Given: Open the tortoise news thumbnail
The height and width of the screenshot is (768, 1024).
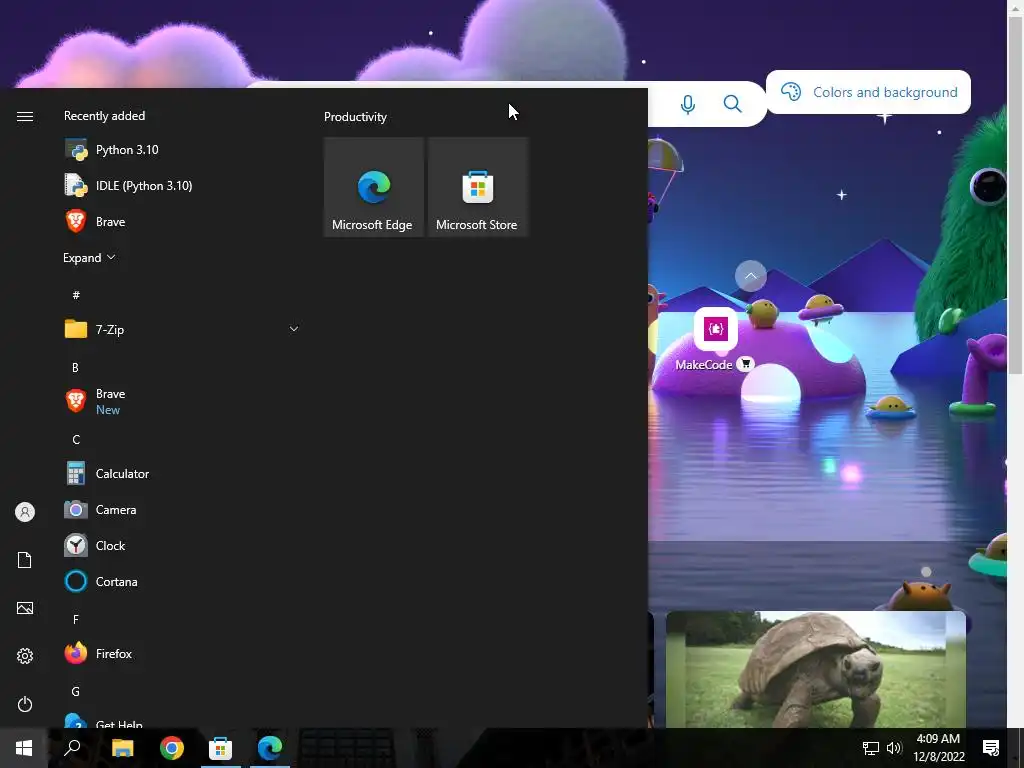Looking at the screenshot, I should click(815, 669).
